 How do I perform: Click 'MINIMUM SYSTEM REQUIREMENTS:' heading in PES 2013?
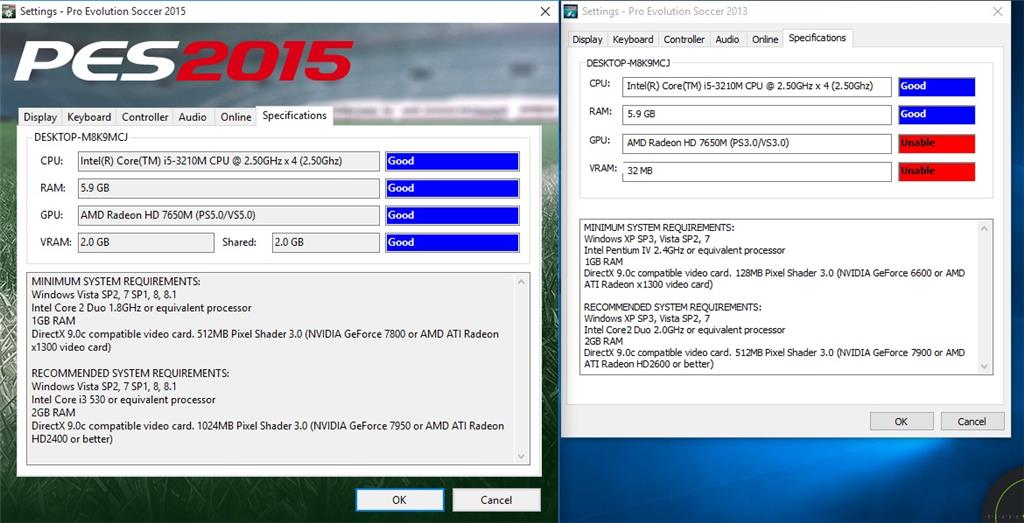coord(659,227)
